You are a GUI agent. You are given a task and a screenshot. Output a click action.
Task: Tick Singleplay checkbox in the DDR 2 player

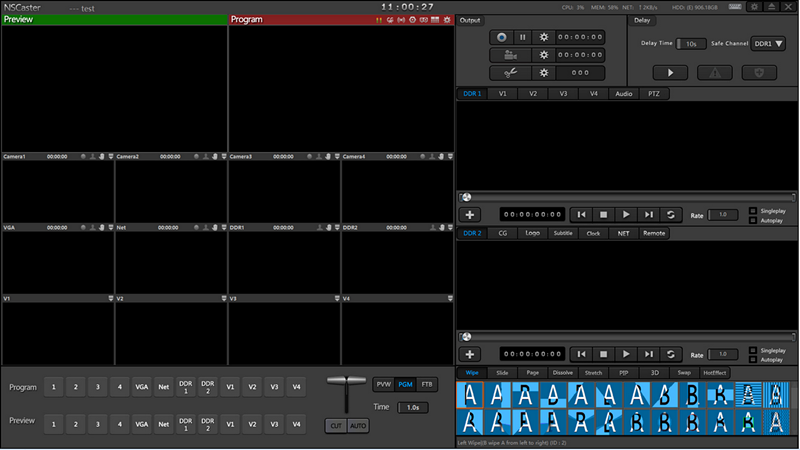(x=753, y=350)
